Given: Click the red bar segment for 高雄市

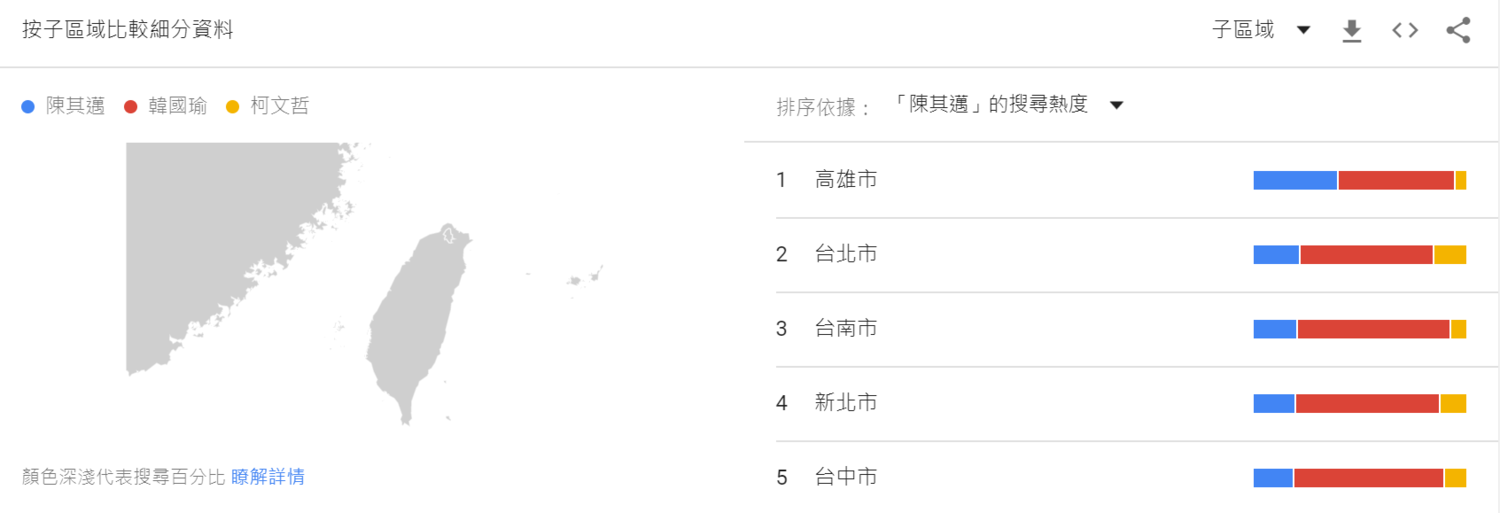Looking at the screenshot, I should point(1396,180).
